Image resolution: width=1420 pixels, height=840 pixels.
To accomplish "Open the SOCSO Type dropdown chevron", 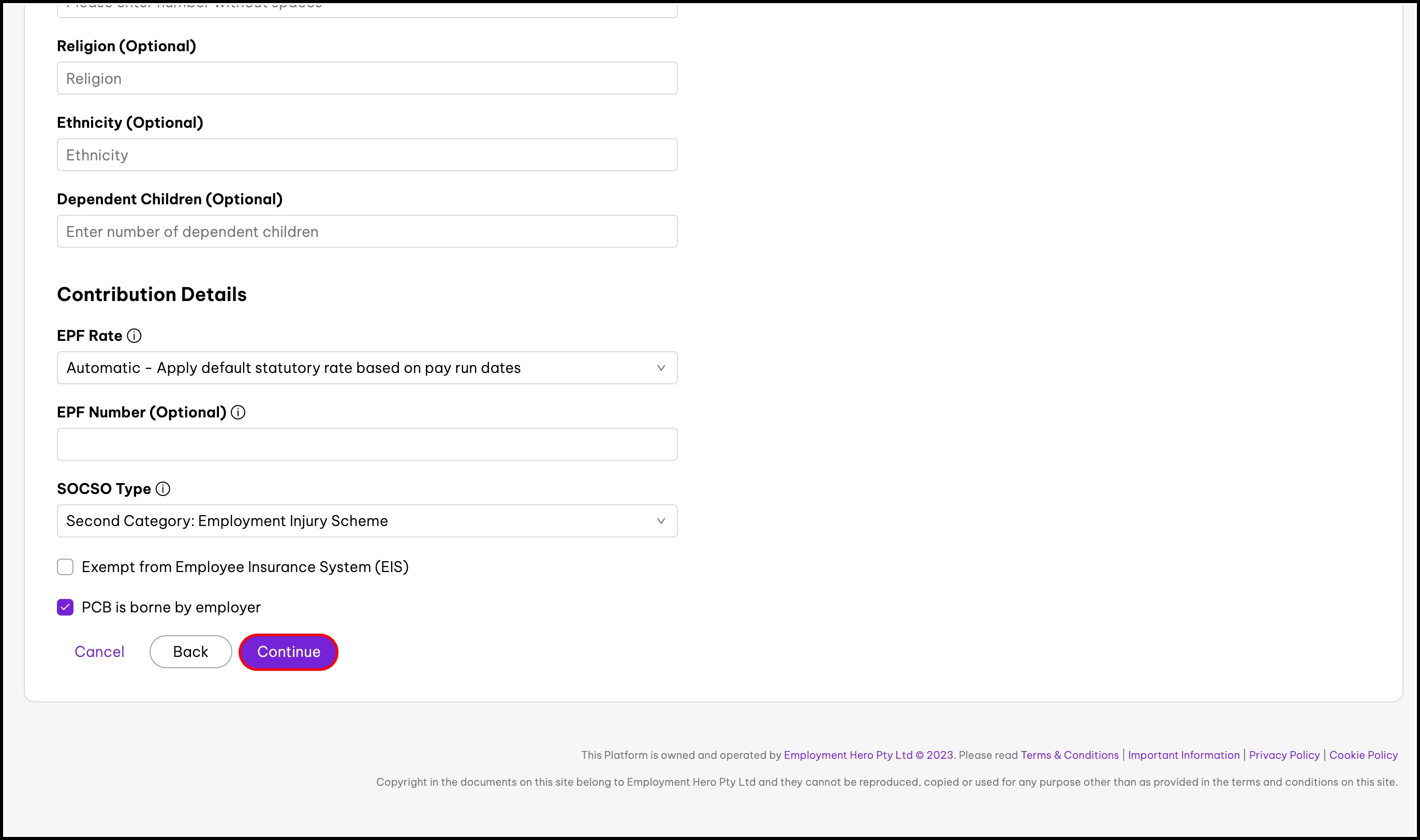I will [x=661, y=521].
